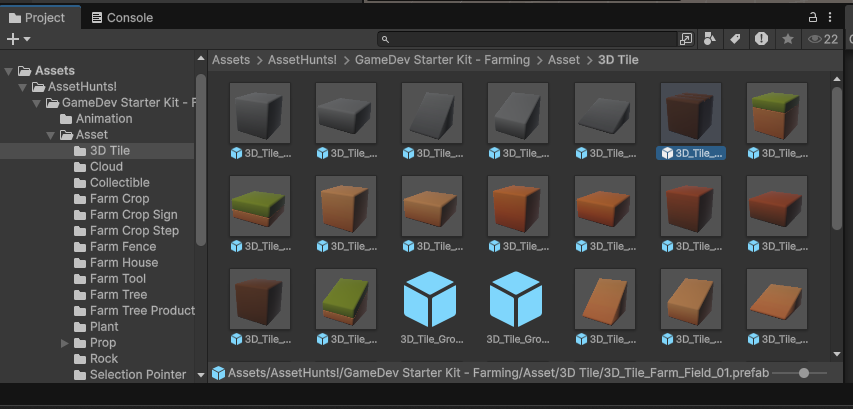Open the Create asset plus dropdown
The width and height of the screenshot is (853, 409).
tap(19, 39)
